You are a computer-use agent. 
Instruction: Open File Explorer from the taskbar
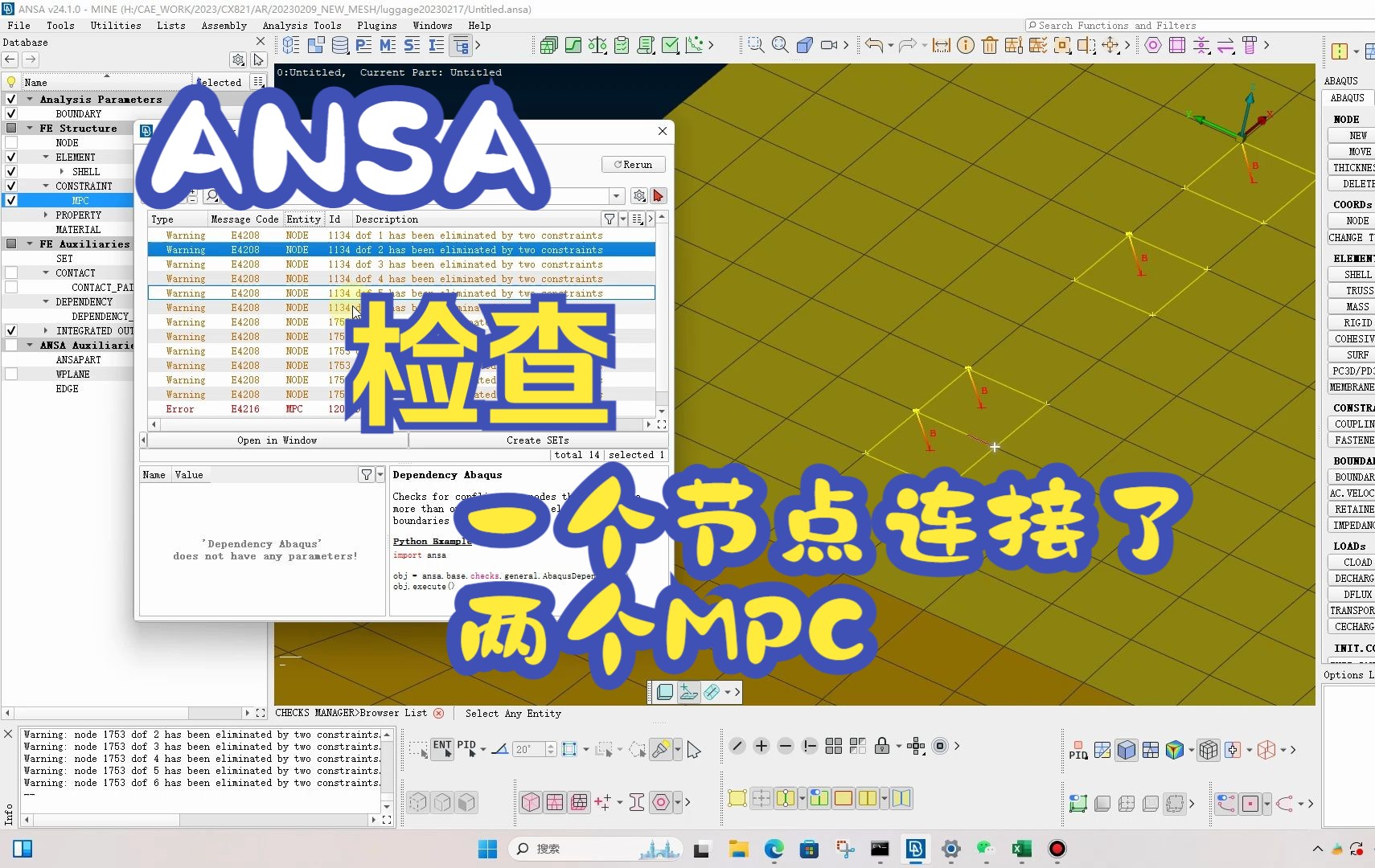coord(739,849)
